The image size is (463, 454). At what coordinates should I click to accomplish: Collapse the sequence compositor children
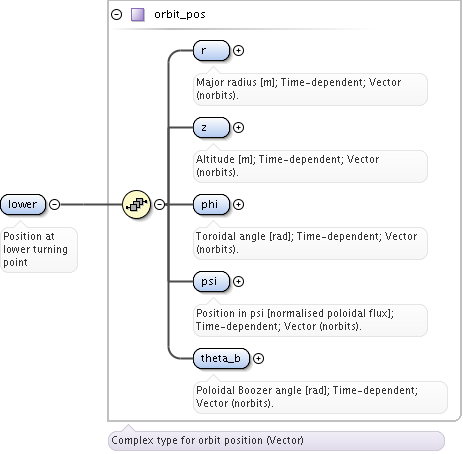[160, 204]
